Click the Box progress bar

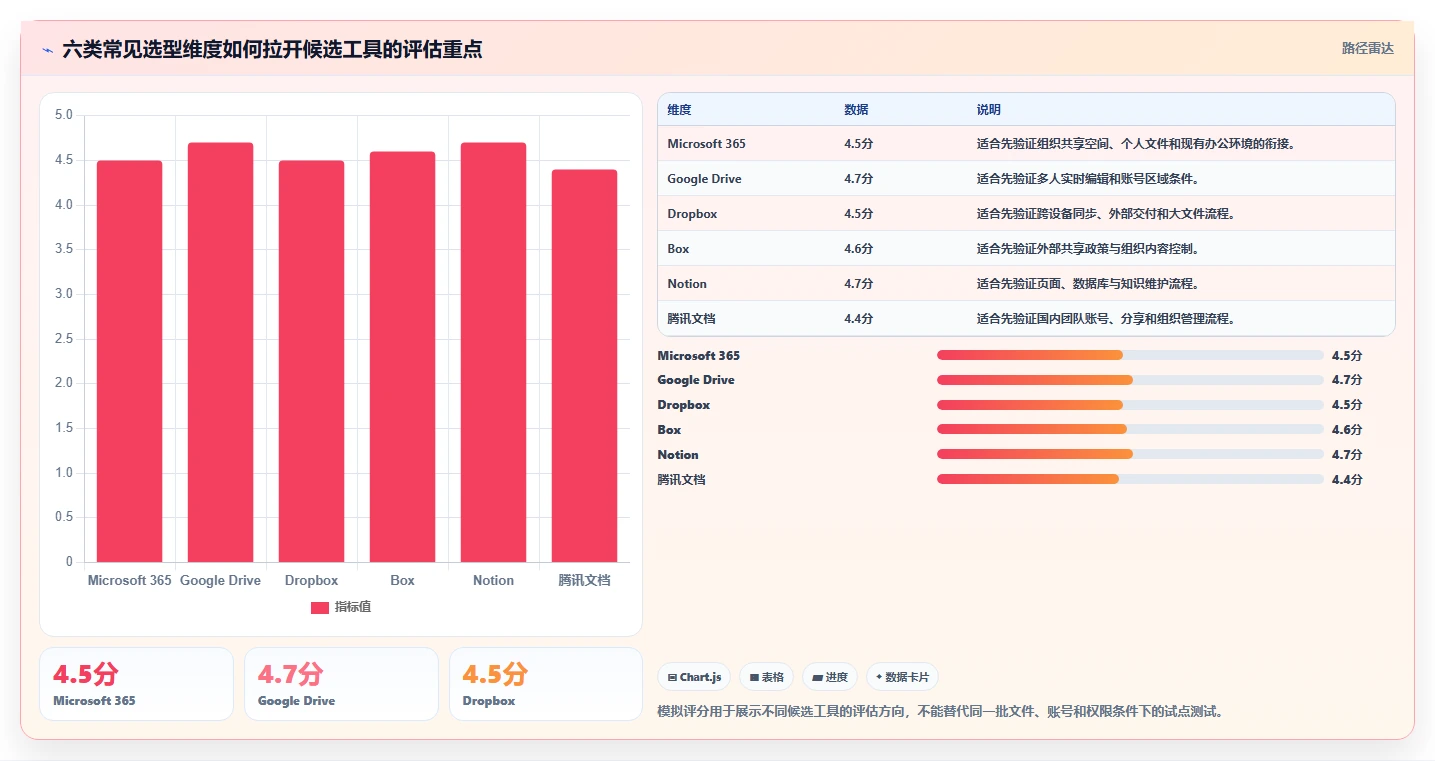pyautogui.click(x=1130, y=429)
